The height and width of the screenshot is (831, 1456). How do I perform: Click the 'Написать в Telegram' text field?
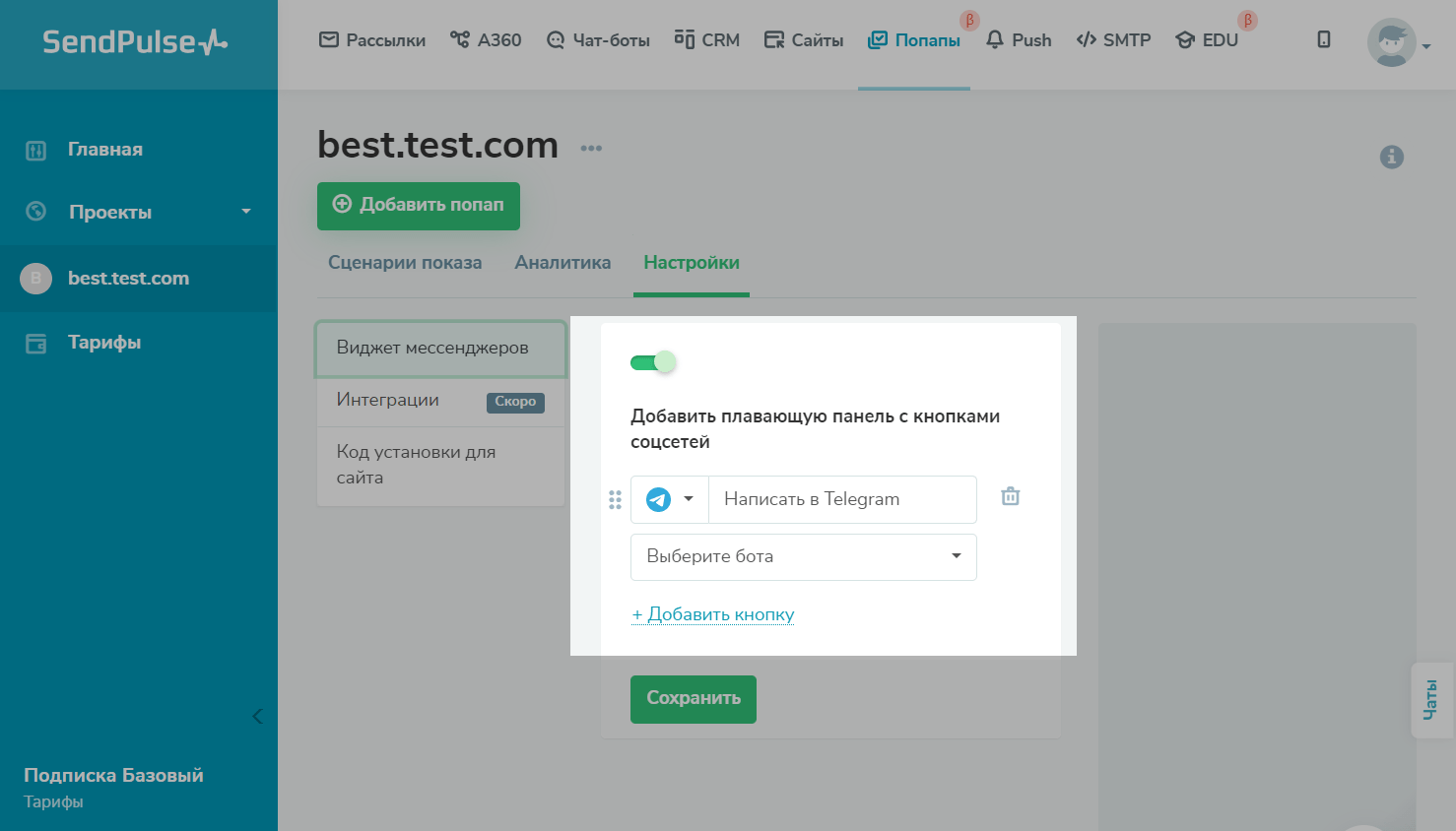842,499
